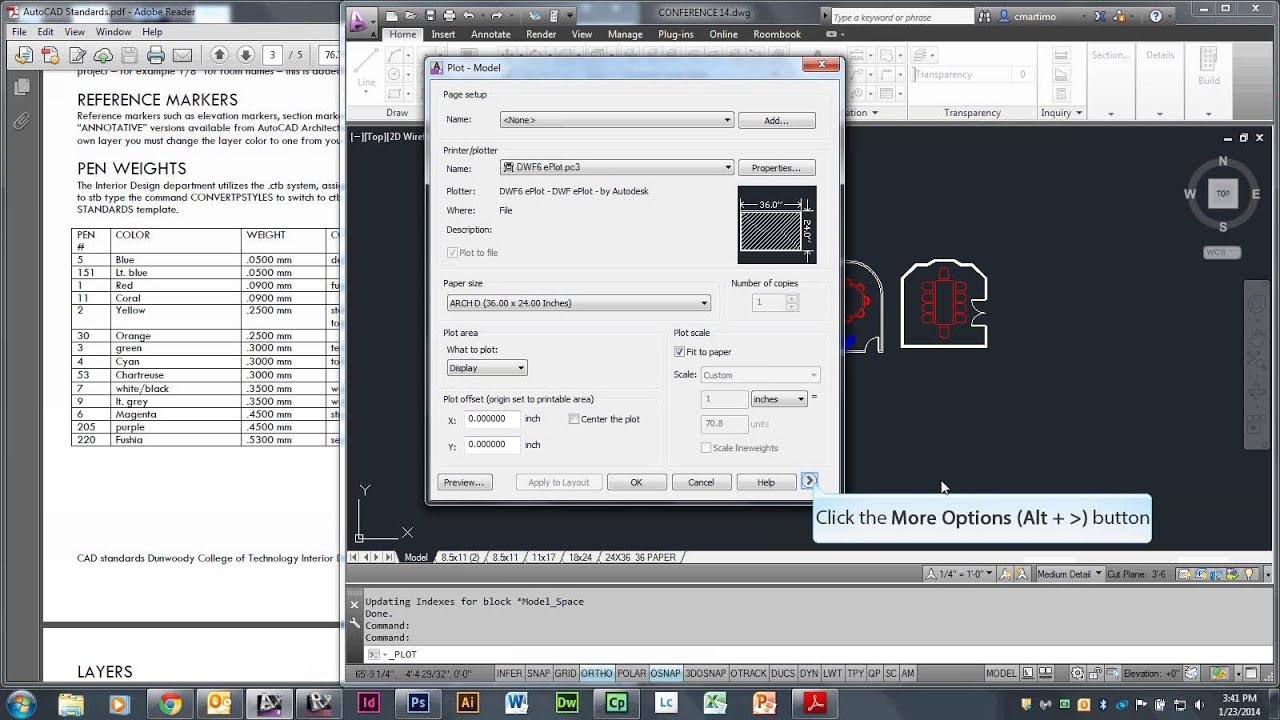Viewport: 1280px width, 720px height.
Task: Open the Paper size dropdown
Action: [578, 303]
